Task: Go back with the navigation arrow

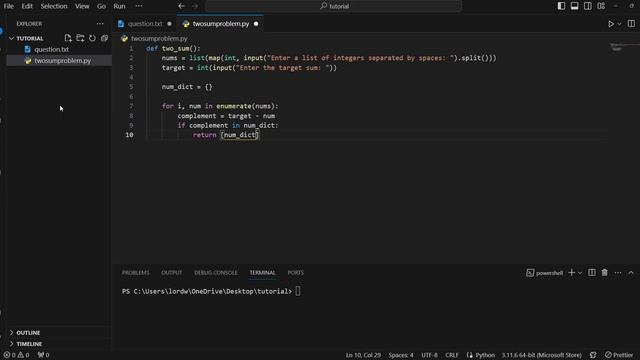Action: click(x=181, y=6)
